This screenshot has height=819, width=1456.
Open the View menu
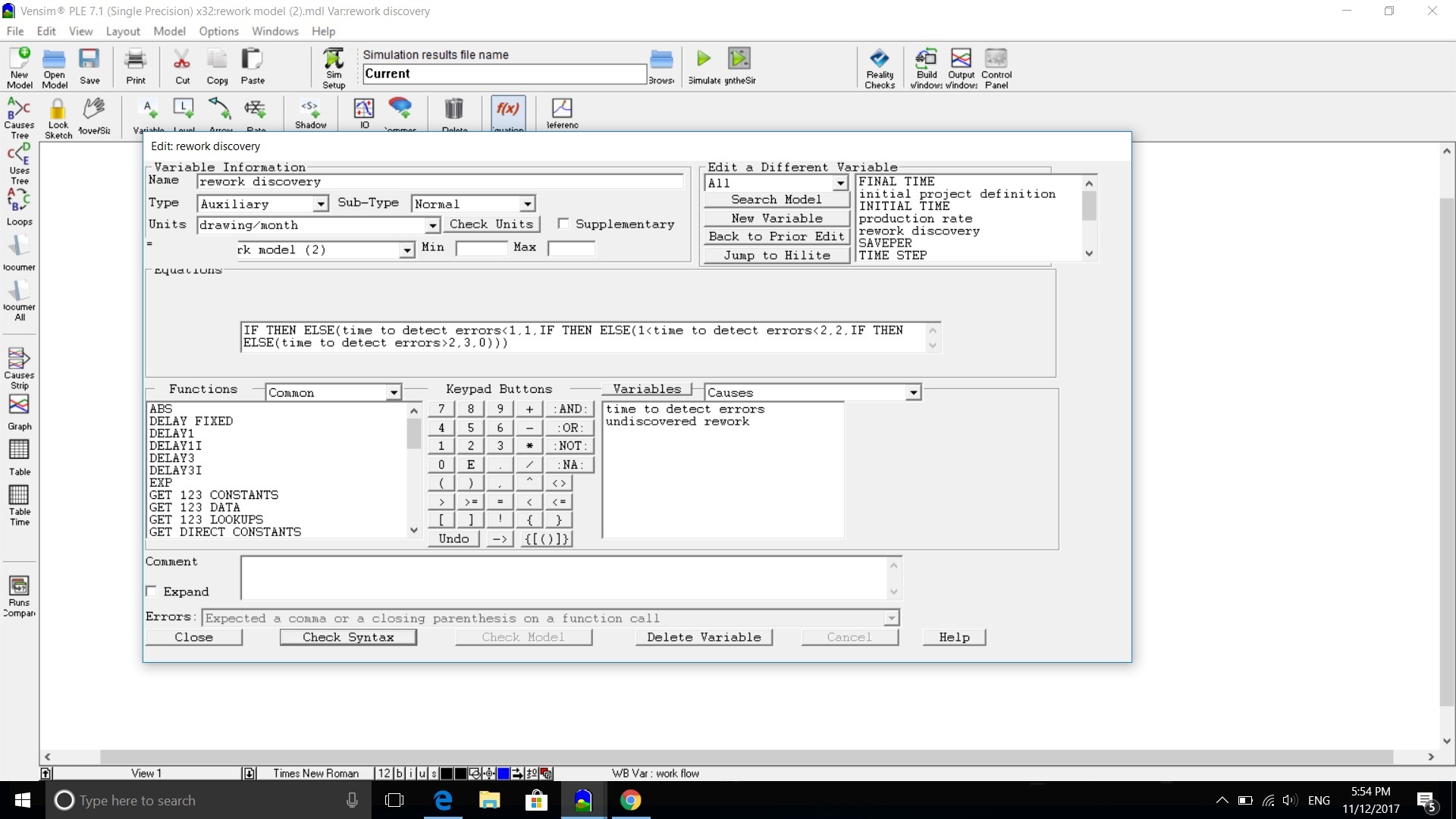(80, 31)
